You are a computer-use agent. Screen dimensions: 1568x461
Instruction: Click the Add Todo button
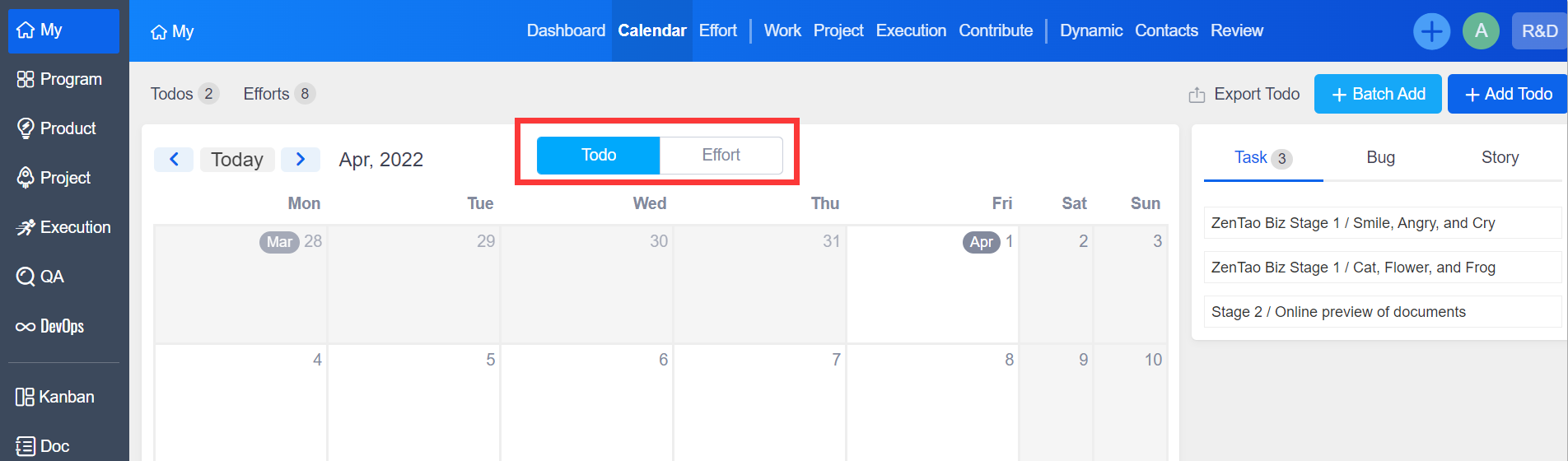[1508, 94]
